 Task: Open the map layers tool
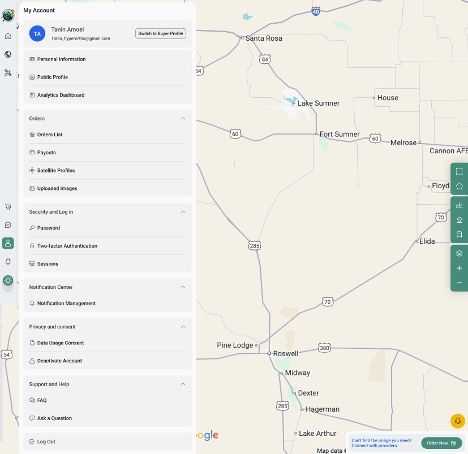click(459, 253)
